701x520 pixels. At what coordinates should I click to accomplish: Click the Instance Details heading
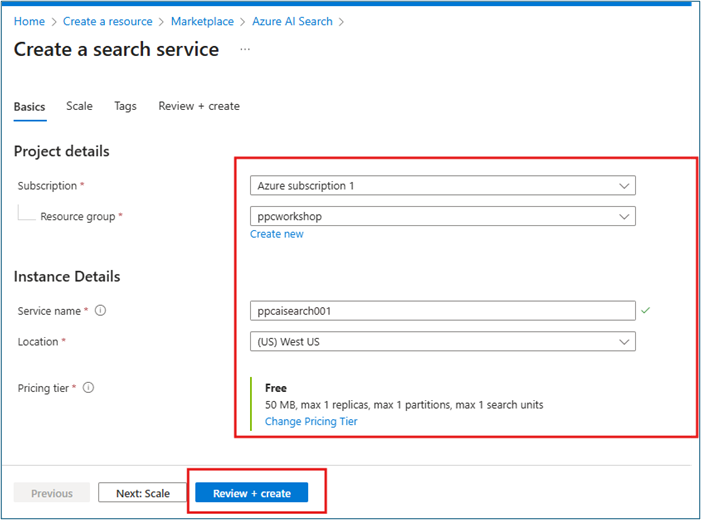(x=67, y=276)
